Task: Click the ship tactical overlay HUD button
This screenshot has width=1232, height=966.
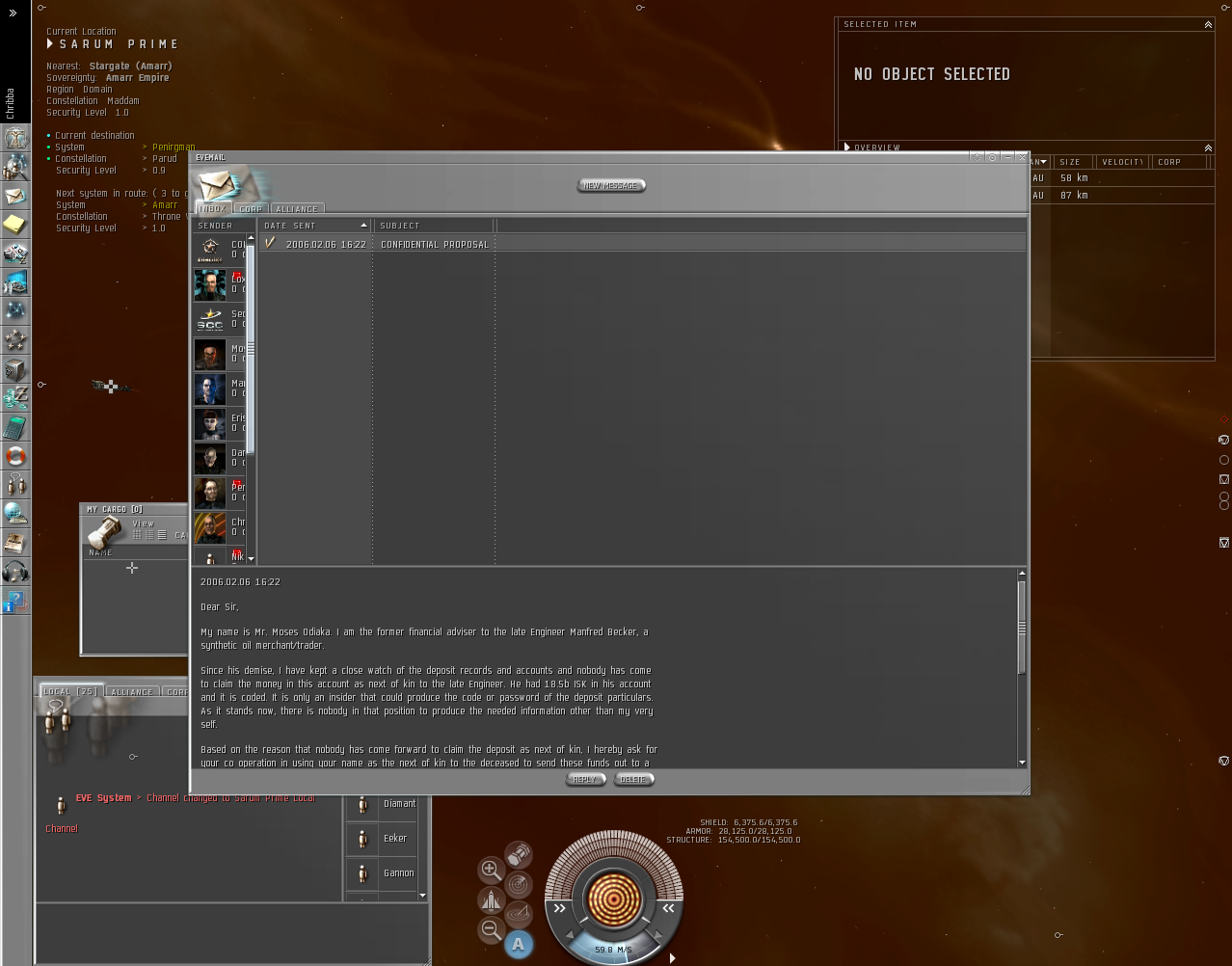Action: [491, 900]
